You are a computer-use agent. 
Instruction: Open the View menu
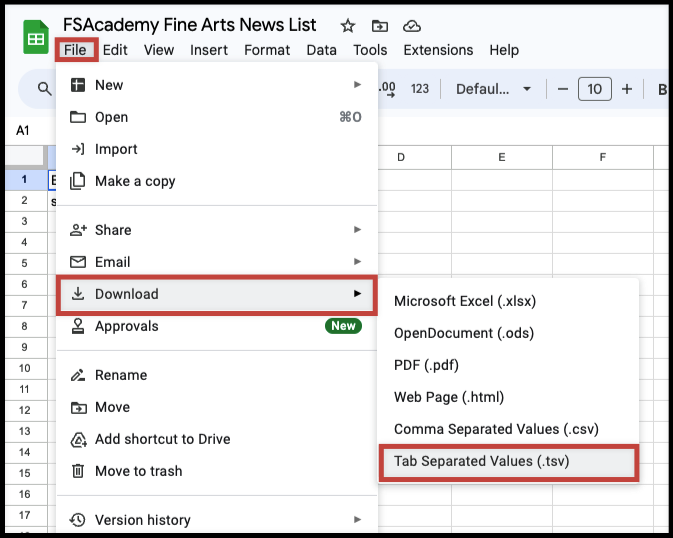pos(159,50)
